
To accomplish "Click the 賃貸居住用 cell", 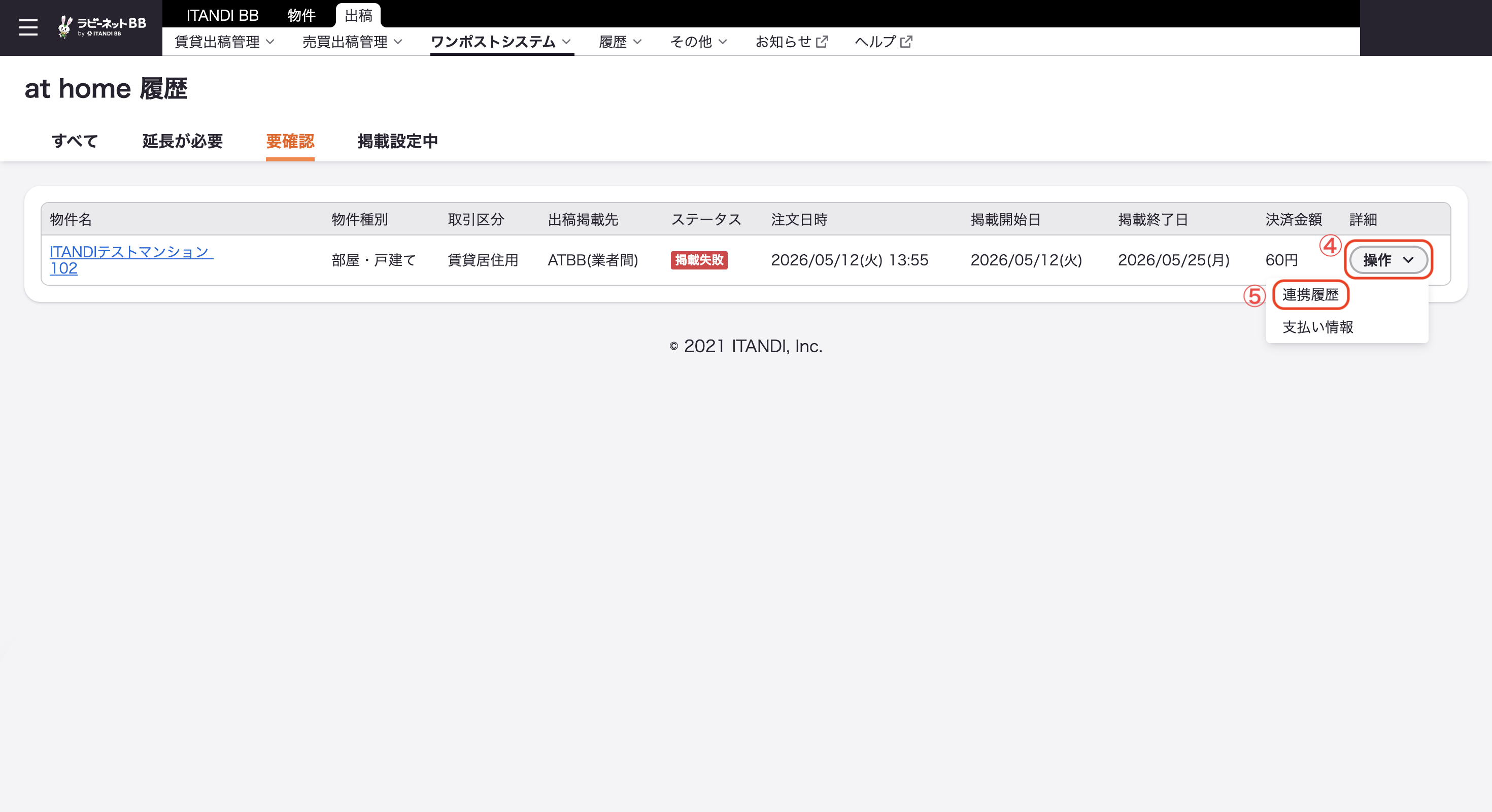I will tap(483, 260).
